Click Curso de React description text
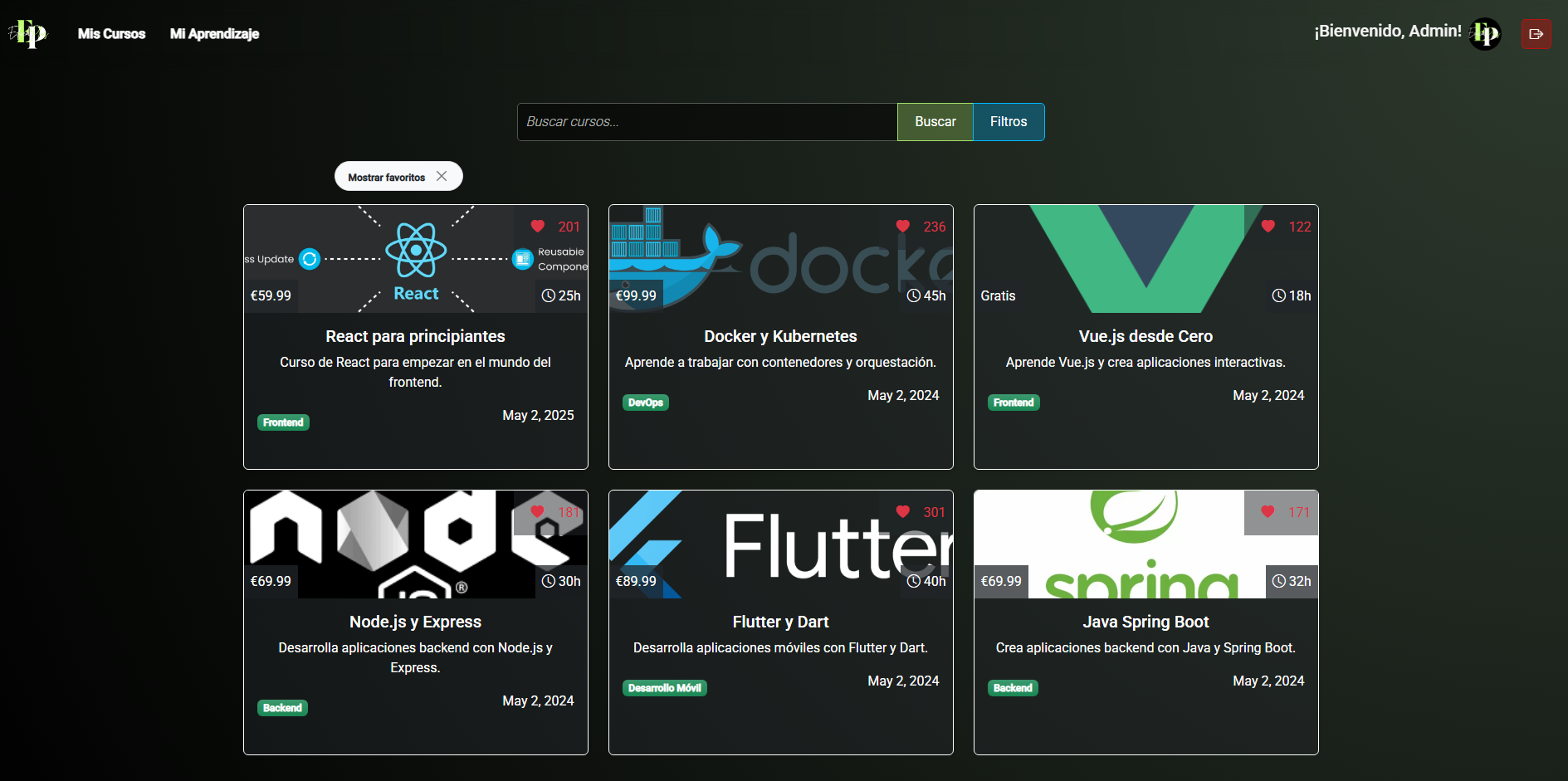1568x781 pixels. click(415, 372)
